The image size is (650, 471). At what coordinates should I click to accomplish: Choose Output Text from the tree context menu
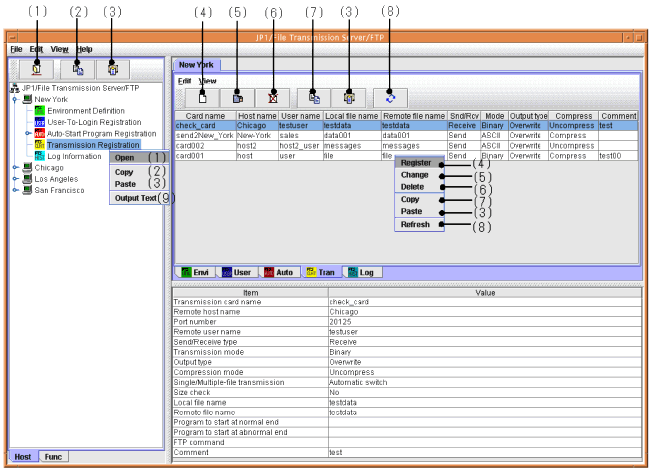pyautogui.click(x=136, y=198)
